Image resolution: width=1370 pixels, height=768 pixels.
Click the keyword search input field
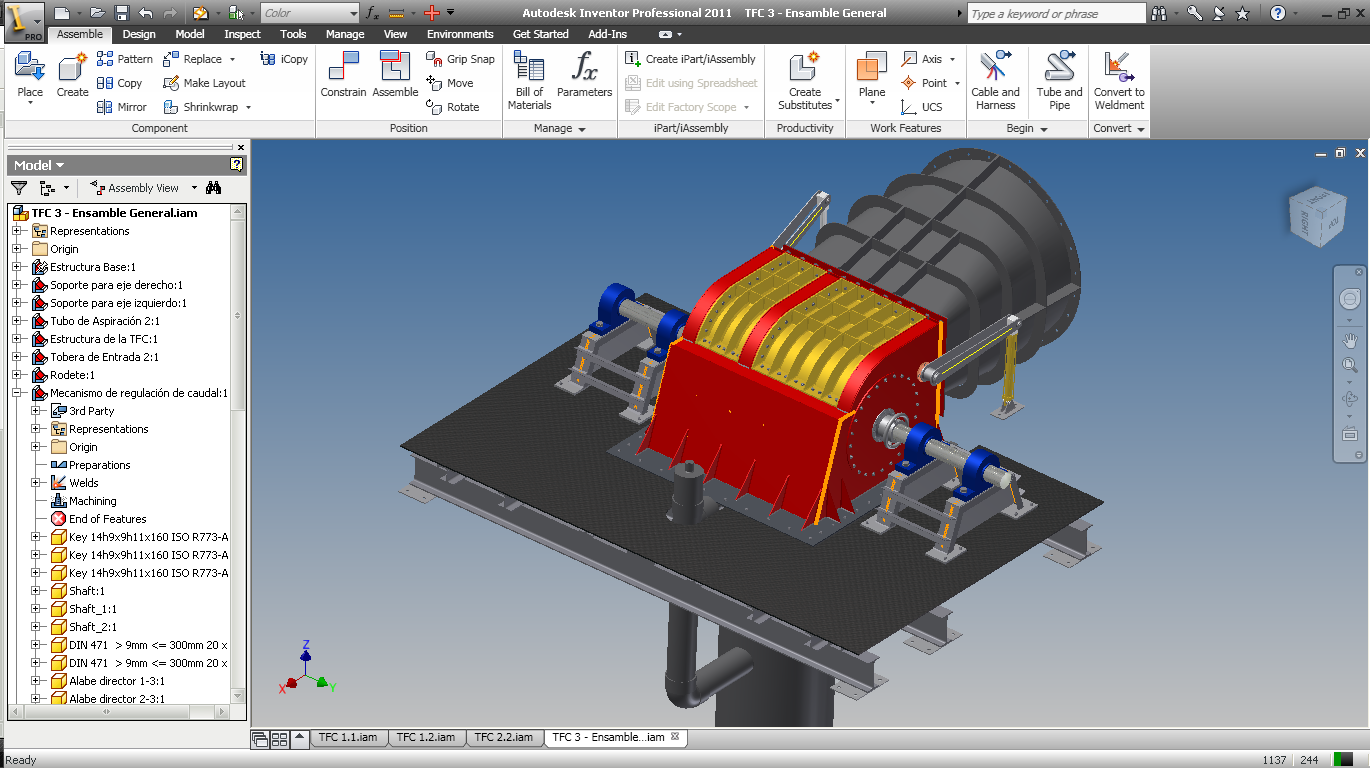(x=1056, y=14)
